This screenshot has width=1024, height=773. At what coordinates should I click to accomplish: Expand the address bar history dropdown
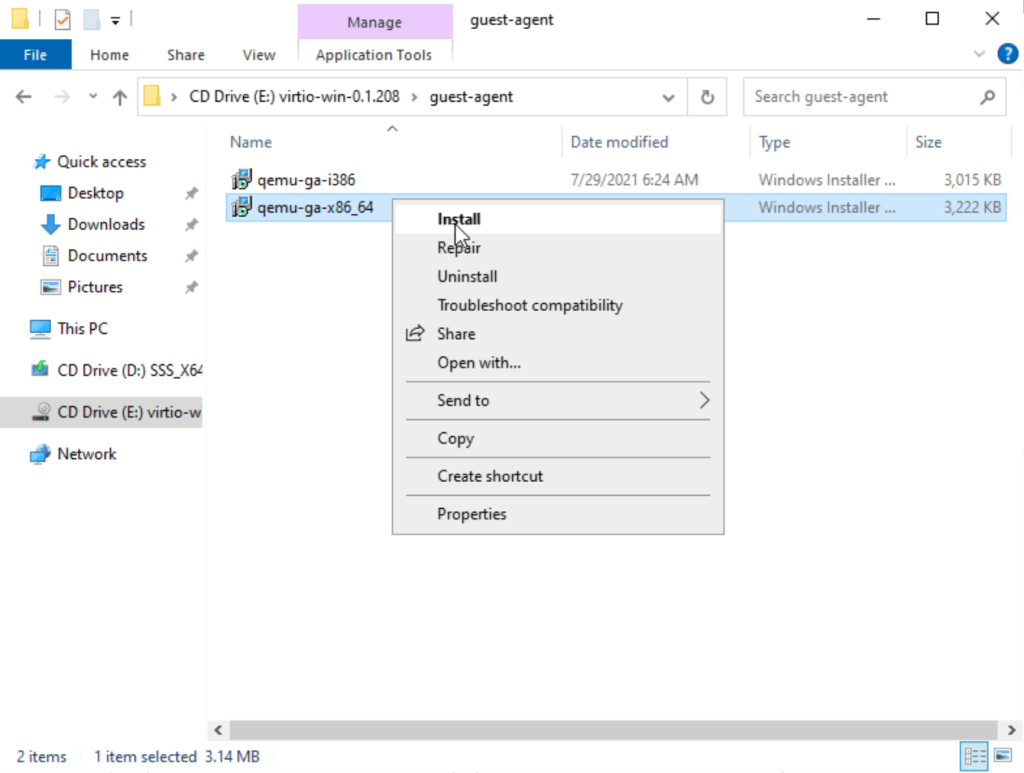click(x=668, y=97)
